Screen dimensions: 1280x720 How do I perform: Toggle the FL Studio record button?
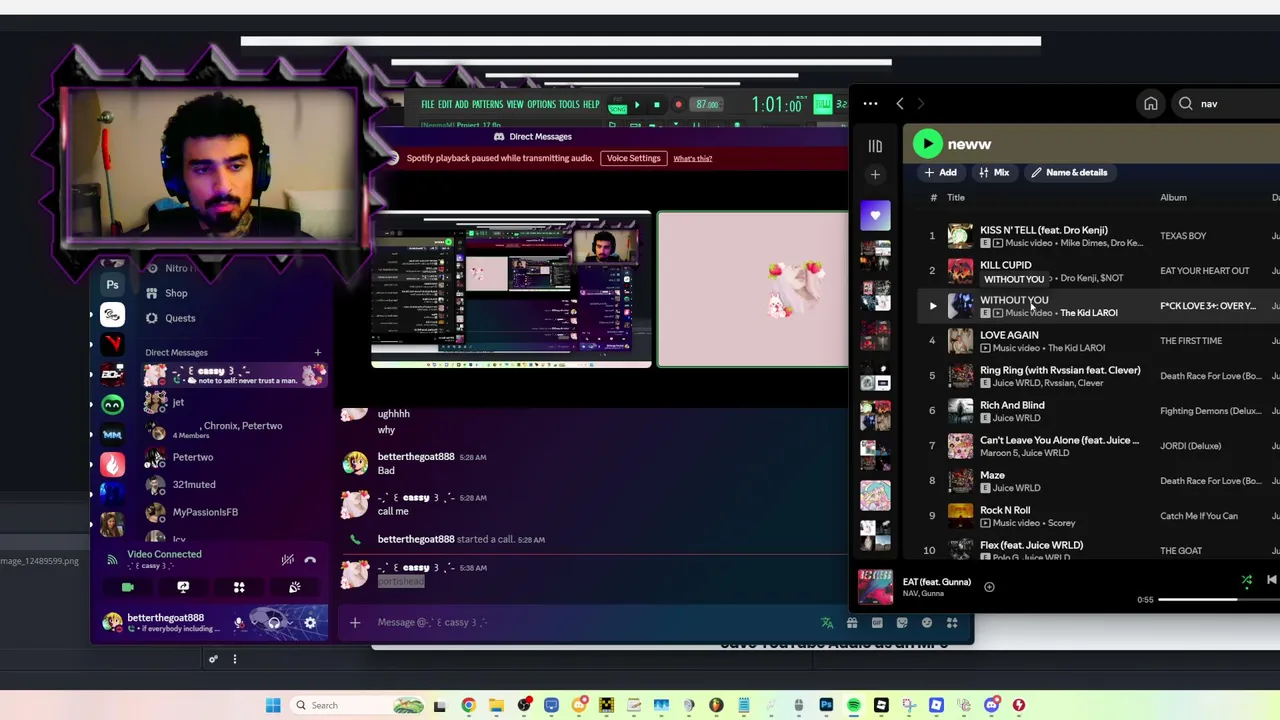[678, 105]
